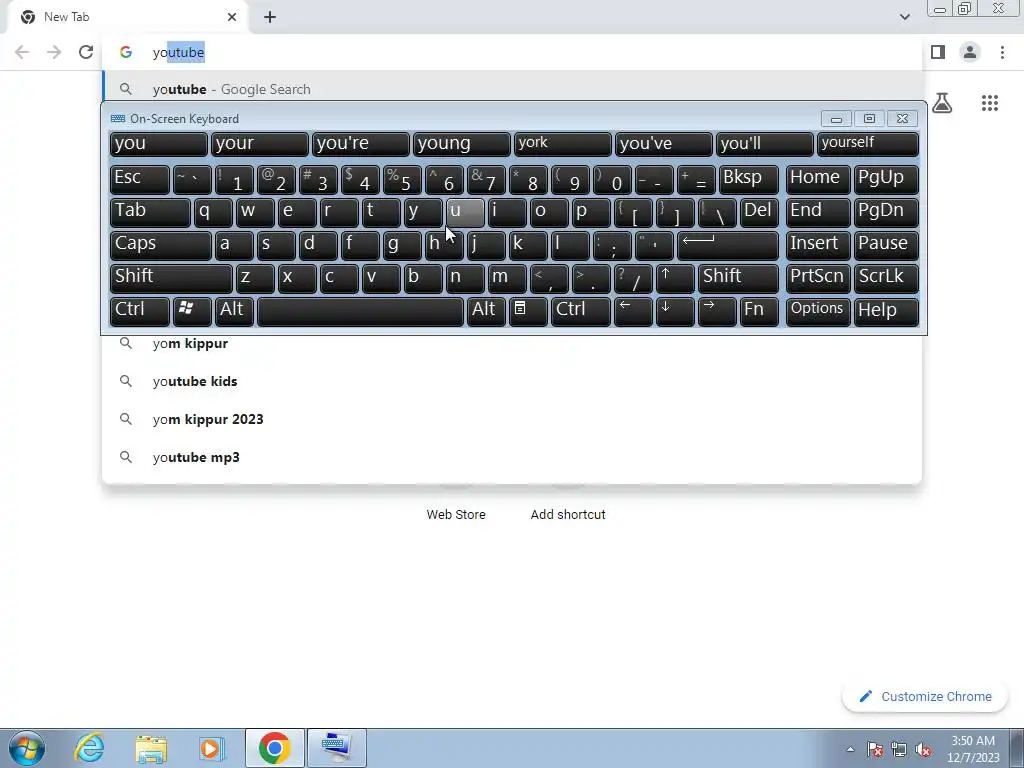The width and height of the screenshot is (1024, 768).
Task: Choose 'yom kippur 2023' suggestion
Action: 513,419
